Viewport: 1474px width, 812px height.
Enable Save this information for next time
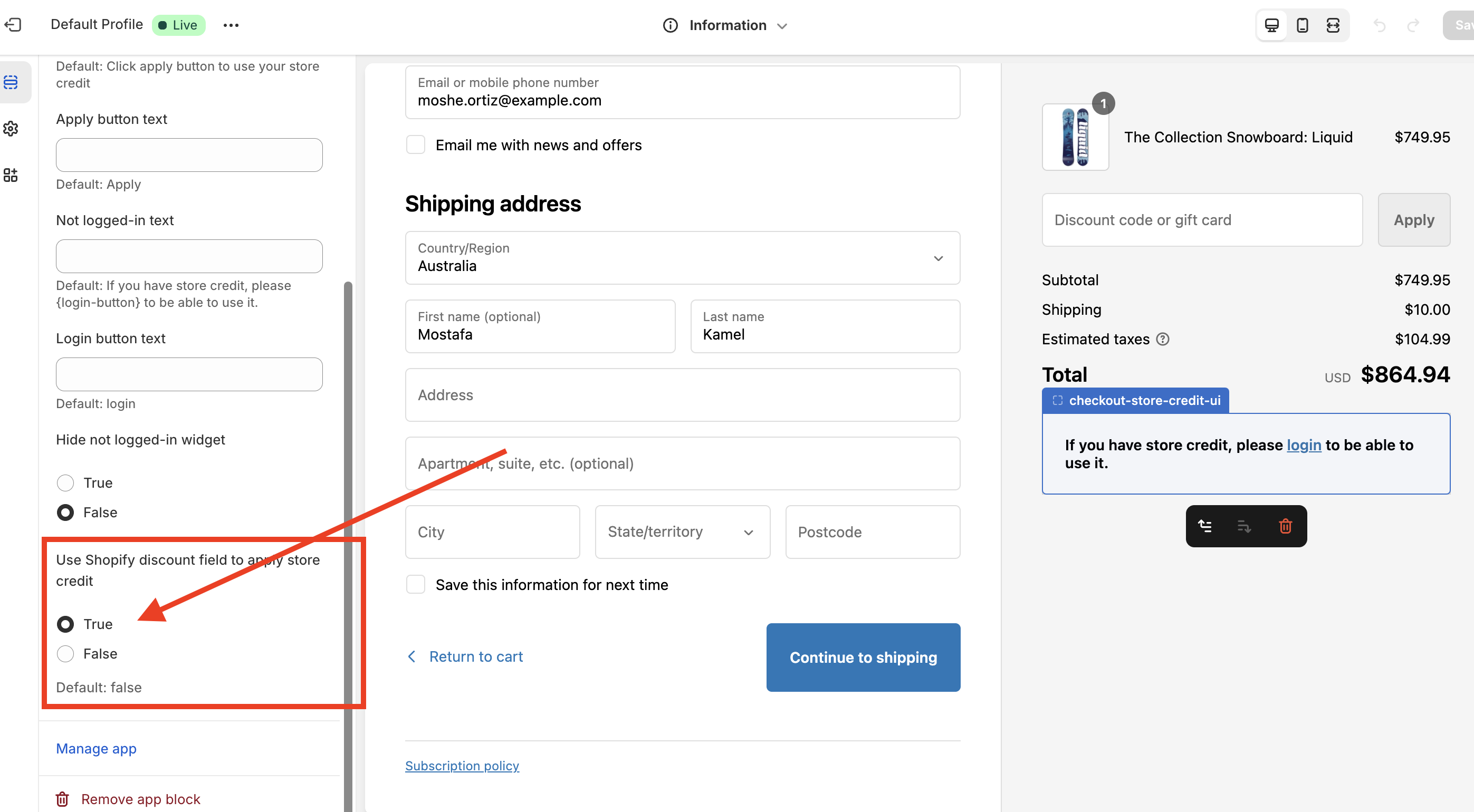415,584
